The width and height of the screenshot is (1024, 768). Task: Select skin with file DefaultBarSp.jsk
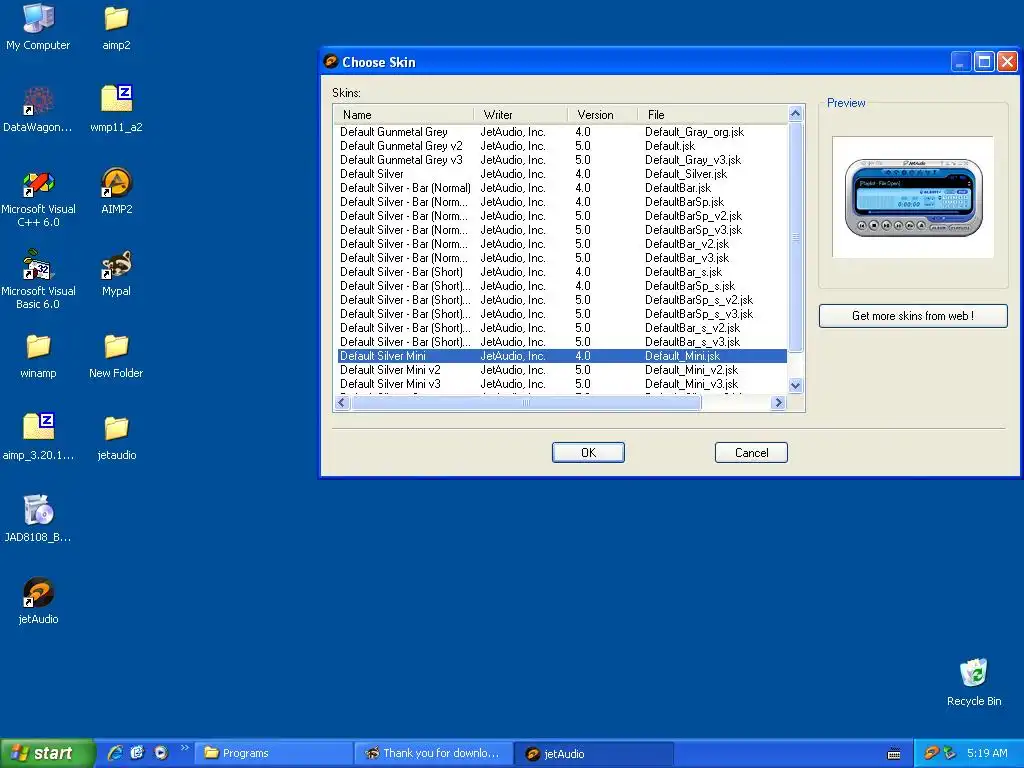562,202
